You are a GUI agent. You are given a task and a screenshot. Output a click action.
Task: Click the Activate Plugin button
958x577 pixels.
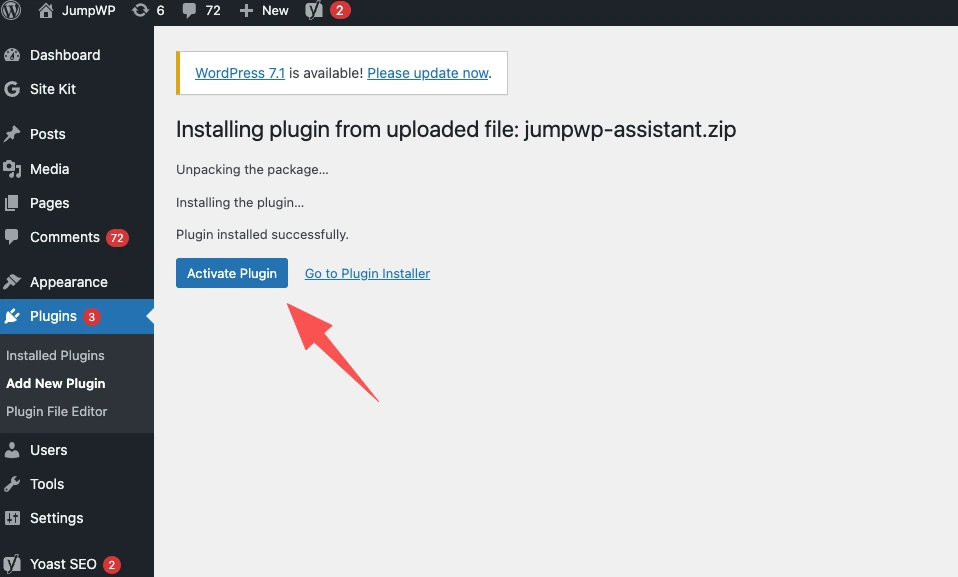[x=232, y=273]
